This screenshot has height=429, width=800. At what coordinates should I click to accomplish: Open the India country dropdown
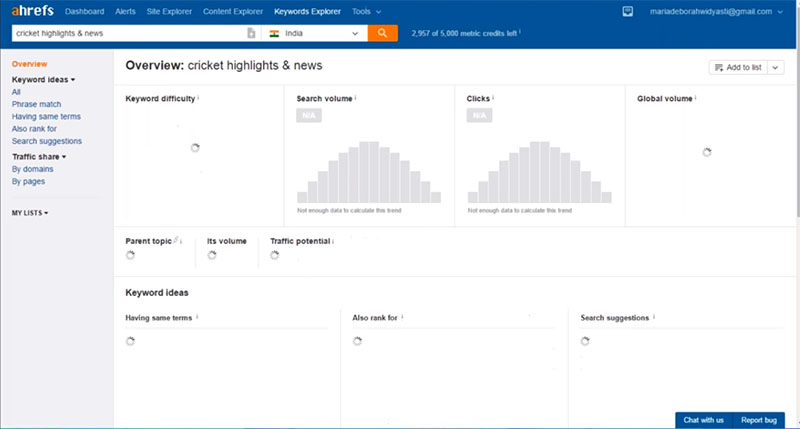pos(355,33)
